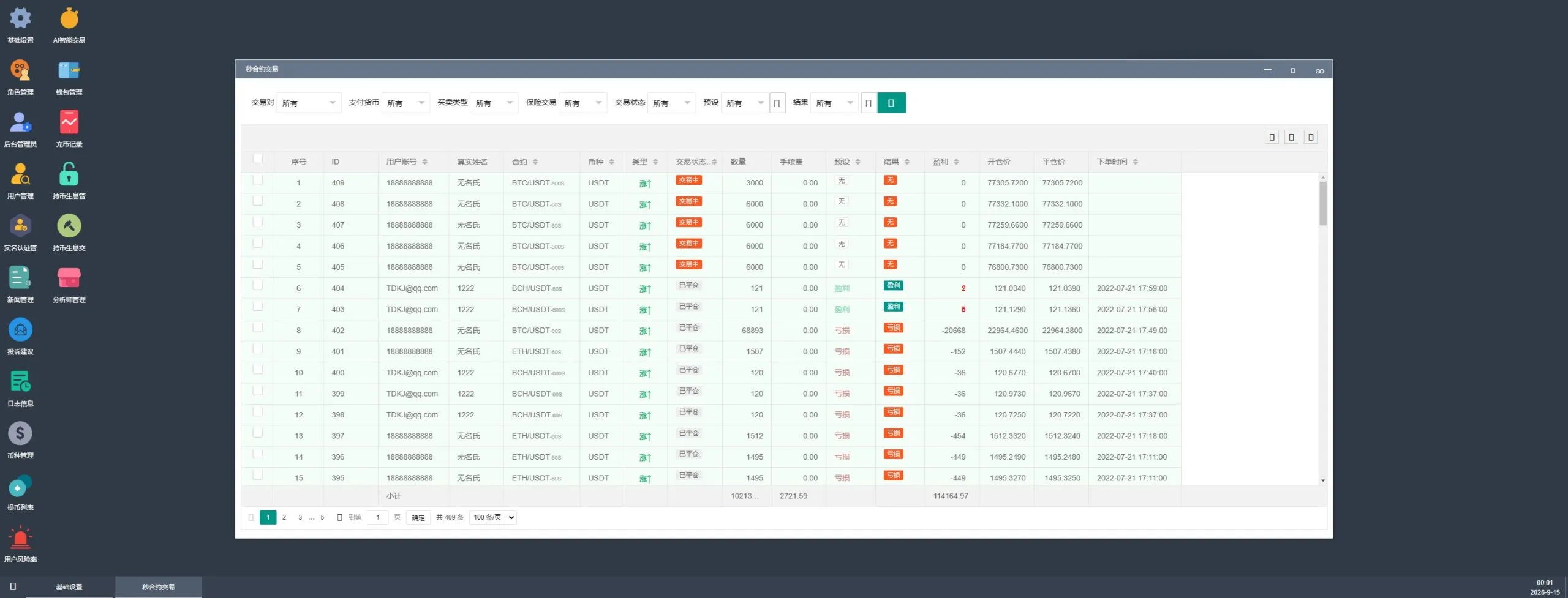Open the 100 条/页 page size selector
The image size is (1568, 598).
click(x=493, y=517)
